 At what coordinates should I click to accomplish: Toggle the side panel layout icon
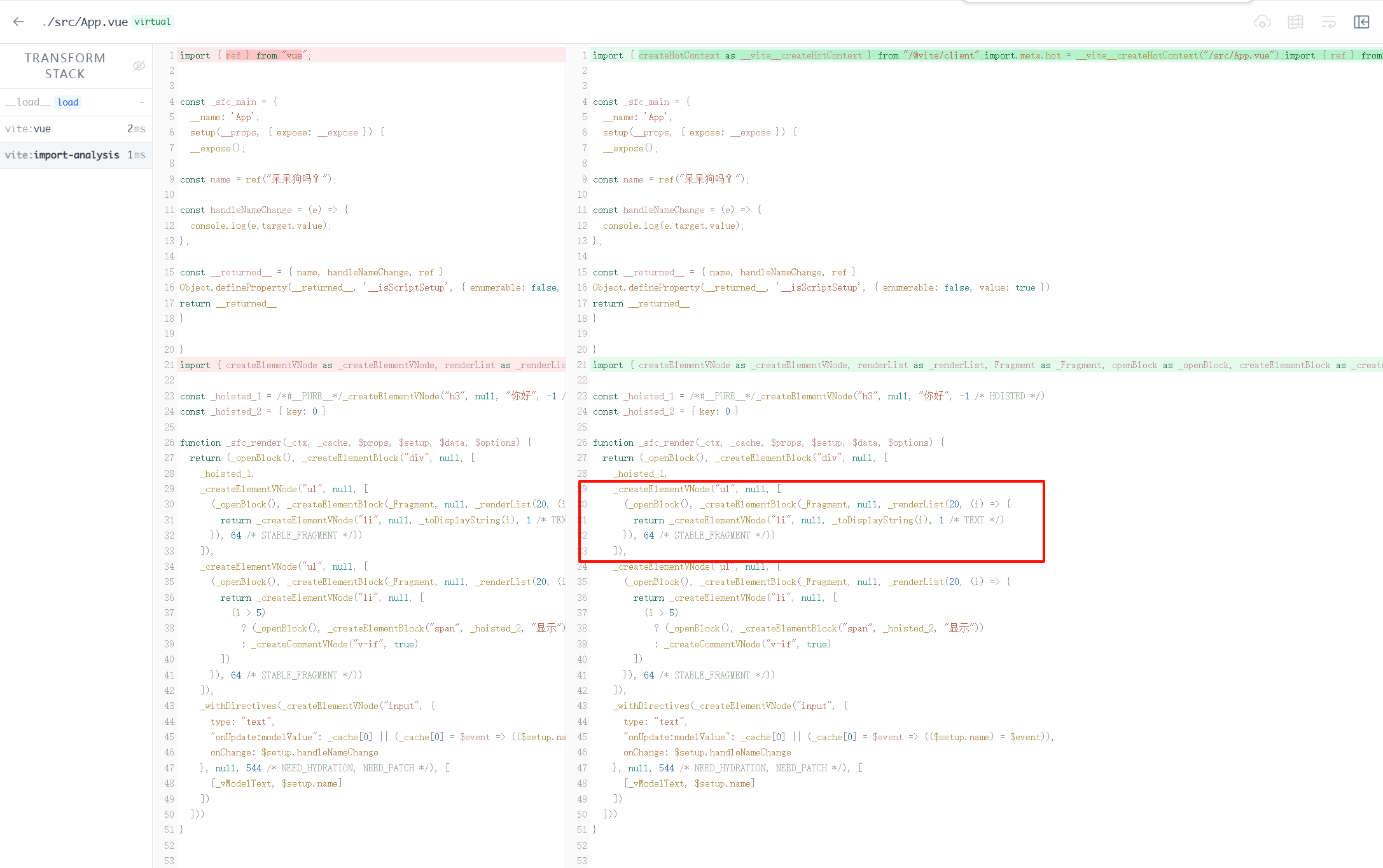tap(1361, 22)
